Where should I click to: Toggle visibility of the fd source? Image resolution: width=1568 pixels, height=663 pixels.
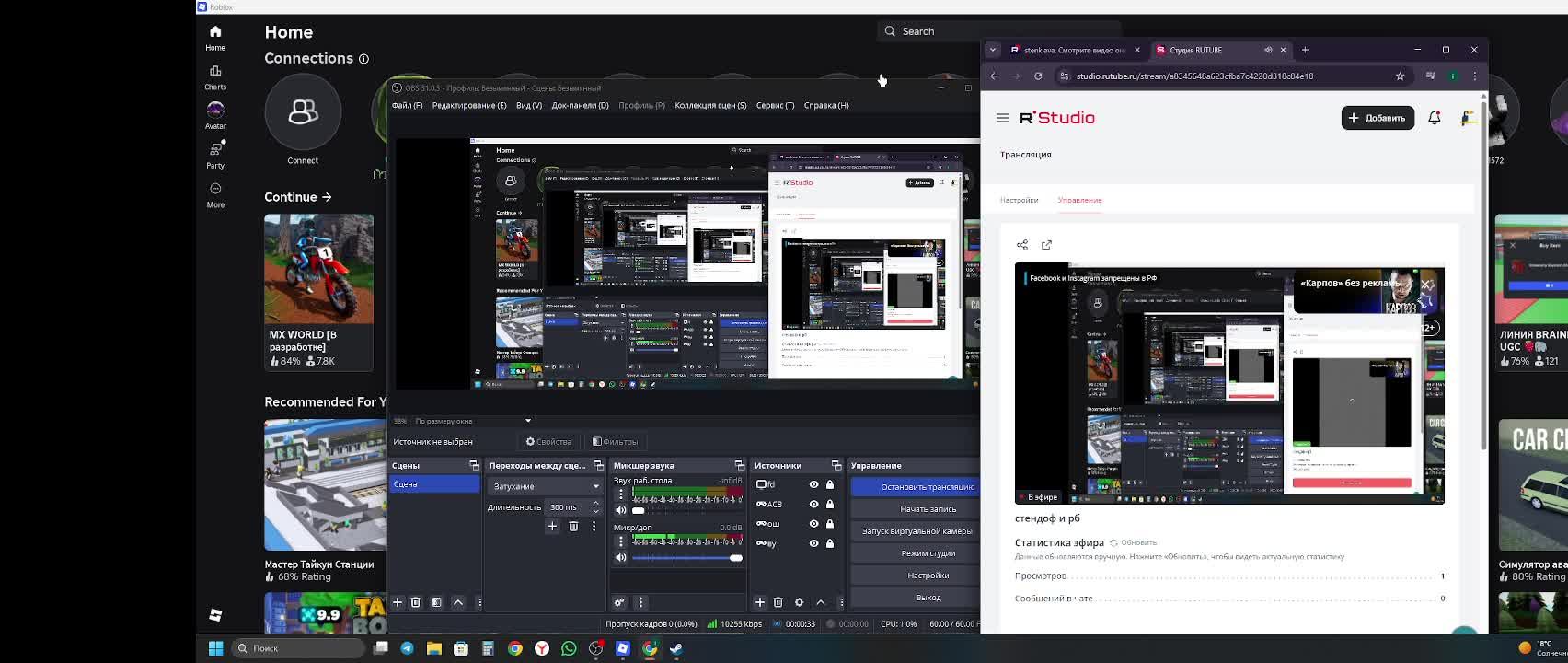pos(813,484)
